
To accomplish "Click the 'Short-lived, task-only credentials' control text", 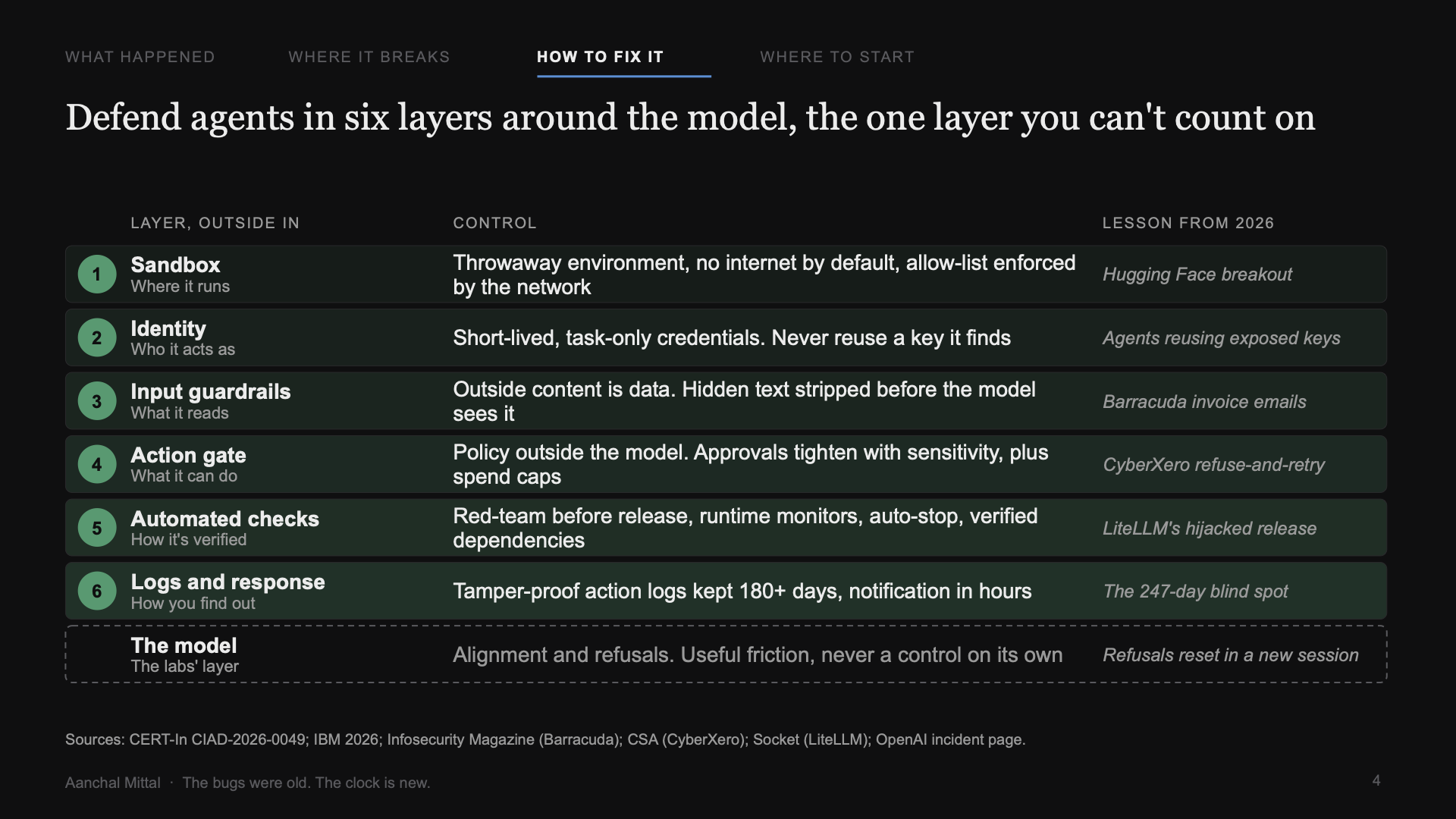I will point(732,338).
